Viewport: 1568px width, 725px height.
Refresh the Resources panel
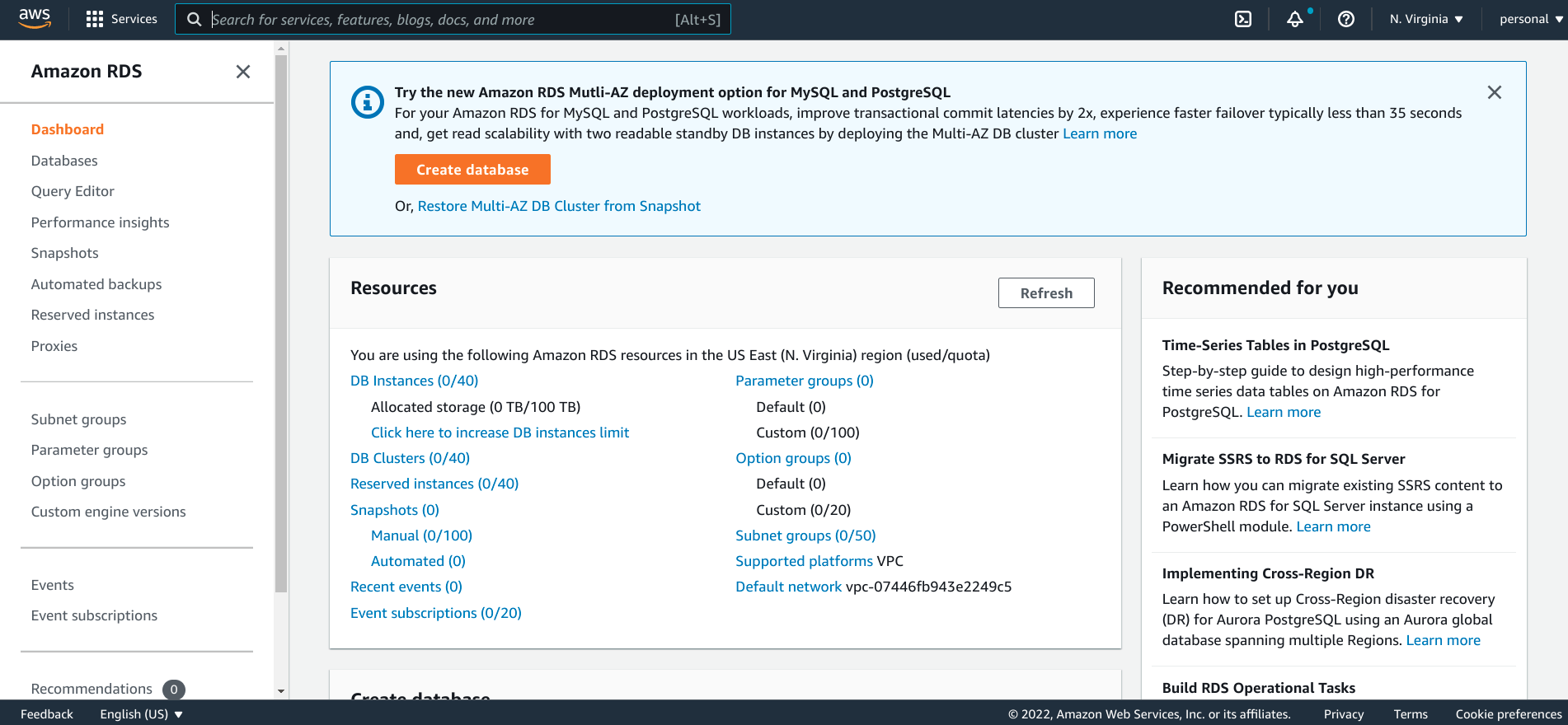1046,293
